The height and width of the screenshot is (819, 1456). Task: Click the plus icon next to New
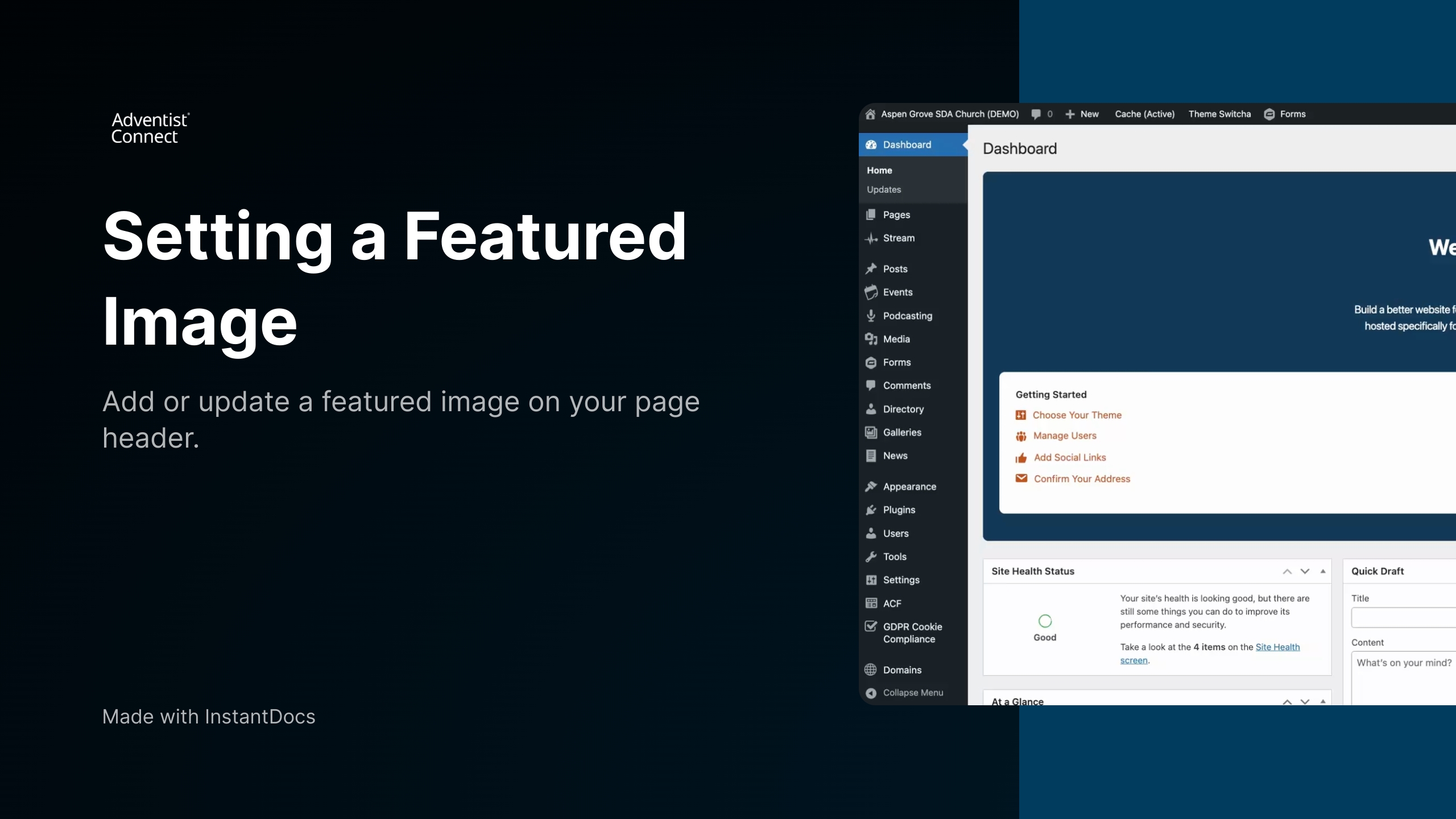(1070, 114)
